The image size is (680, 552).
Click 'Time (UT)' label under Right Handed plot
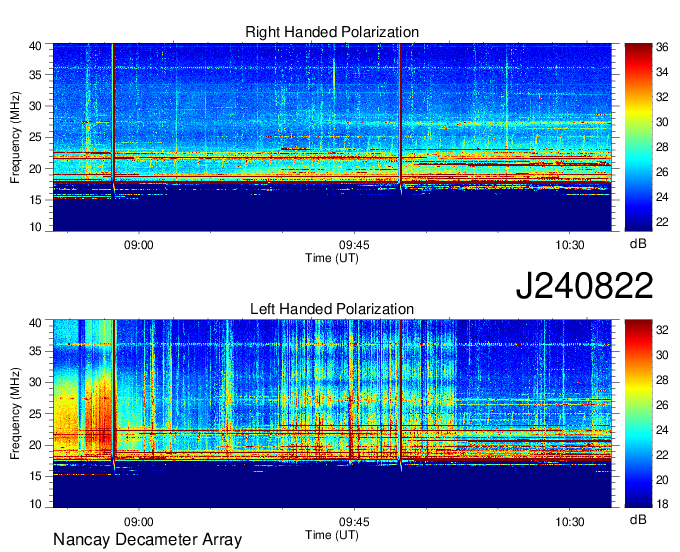click(332, 258)
